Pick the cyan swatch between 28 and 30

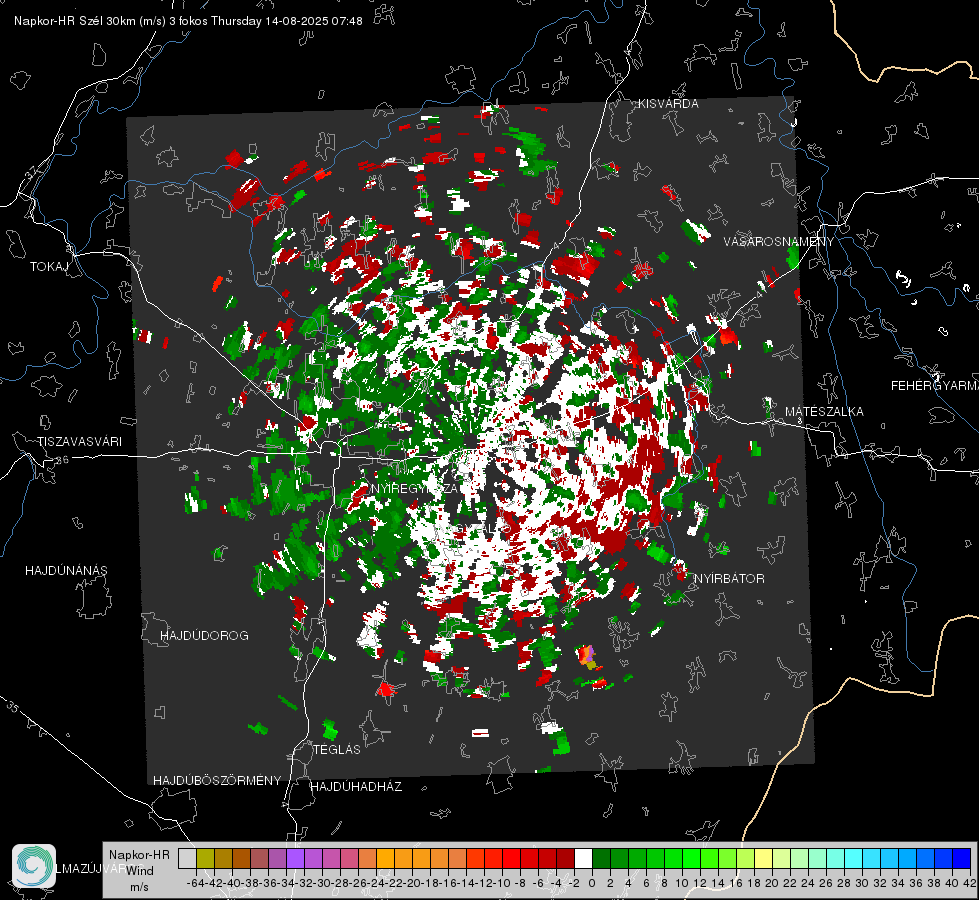(854, 859)
